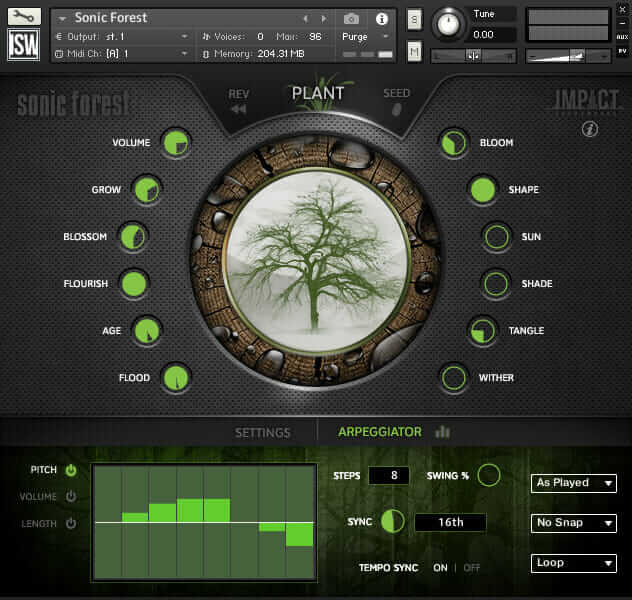
Task: Click the STEPS value field showing 8
Action: (x=389, y=475)
